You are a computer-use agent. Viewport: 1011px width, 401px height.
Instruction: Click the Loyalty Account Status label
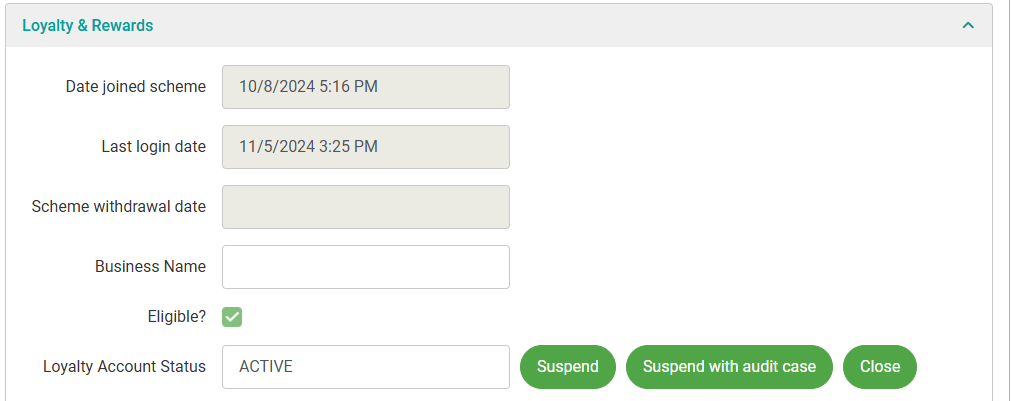click(x=124, y=367)
